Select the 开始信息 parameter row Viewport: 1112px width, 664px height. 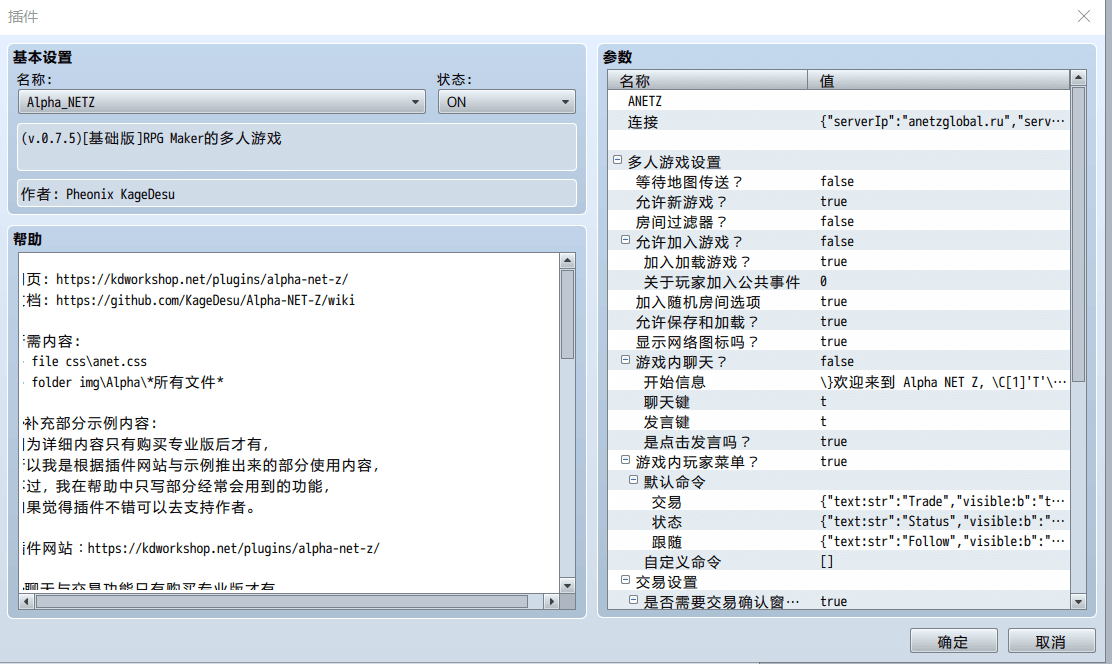(x=839, y=382)
